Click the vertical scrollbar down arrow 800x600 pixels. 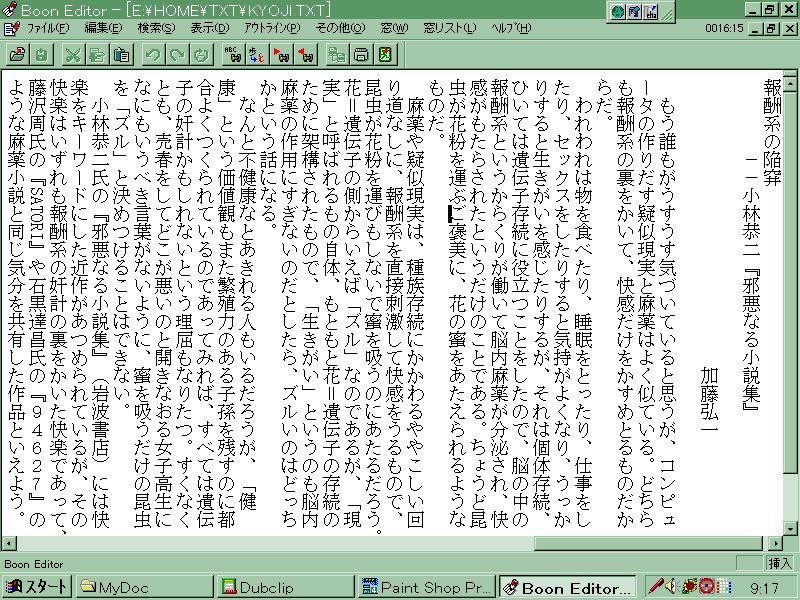click(790, 528)
